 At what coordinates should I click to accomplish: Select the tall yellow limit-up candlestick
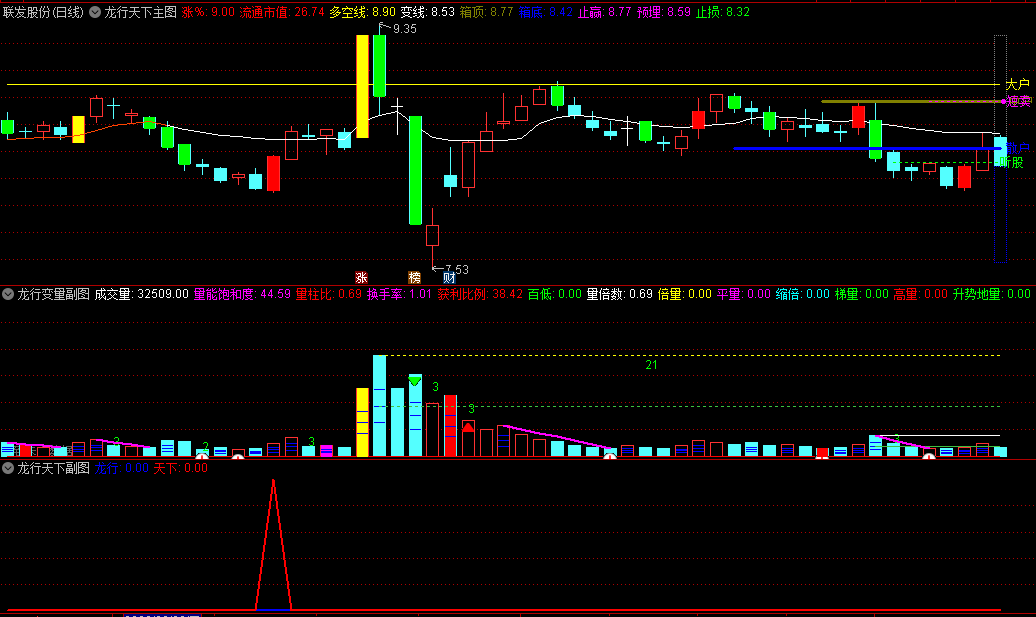(x=362, y=87)
